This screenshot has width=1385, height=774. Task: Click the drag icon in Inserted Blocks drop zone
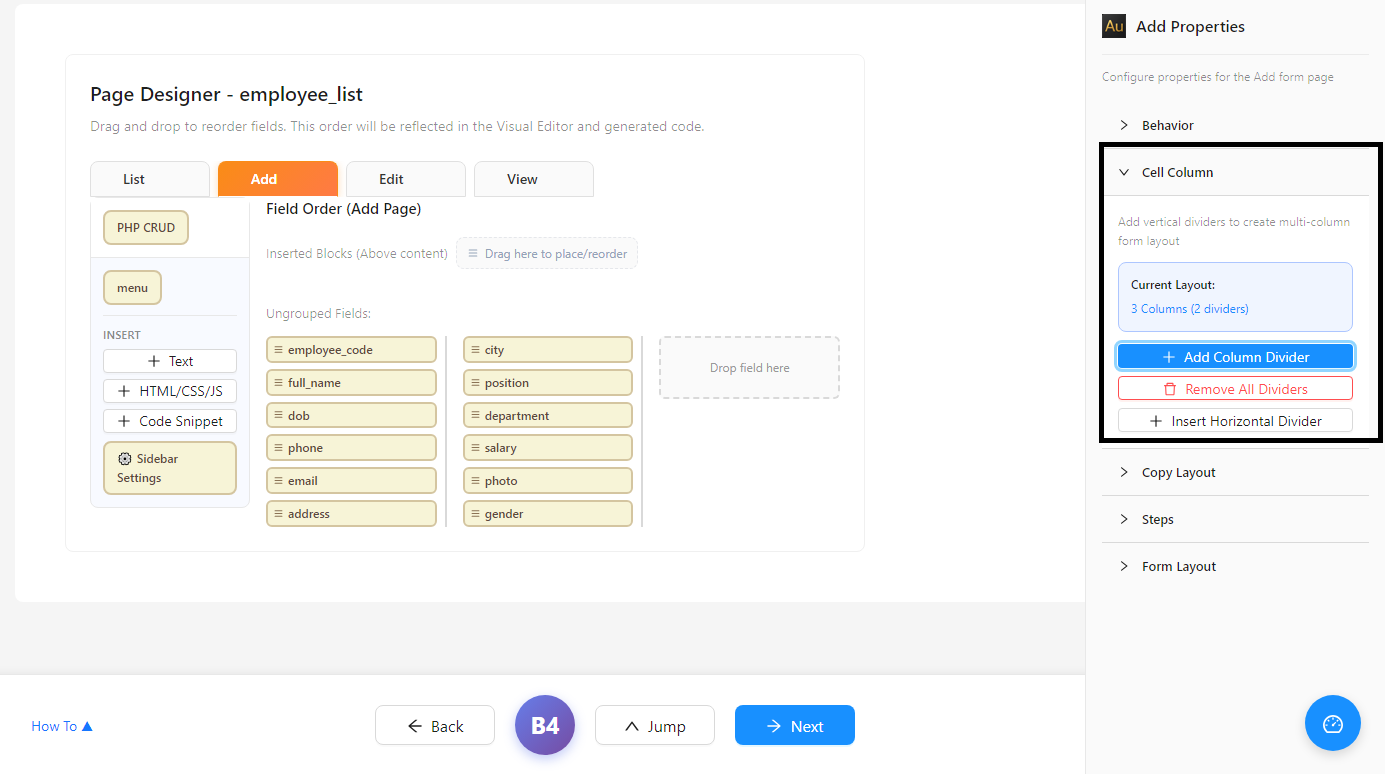click(473, 254)
